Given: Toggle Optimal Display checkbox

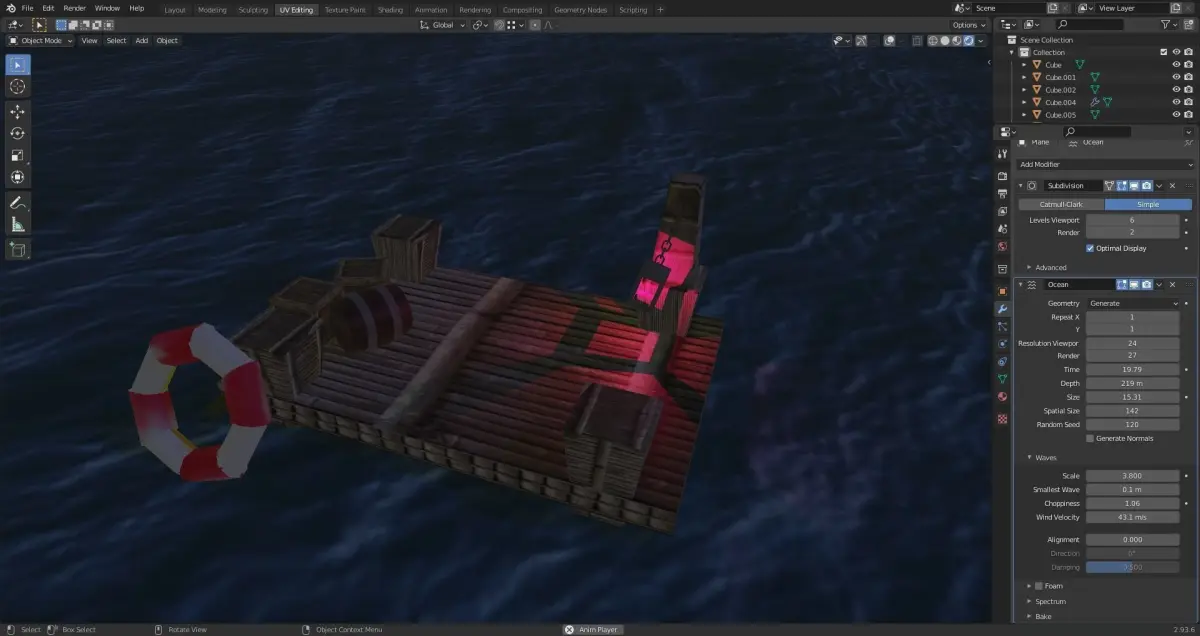Looking at the screenshot, I should click(x=1090, y=248).
